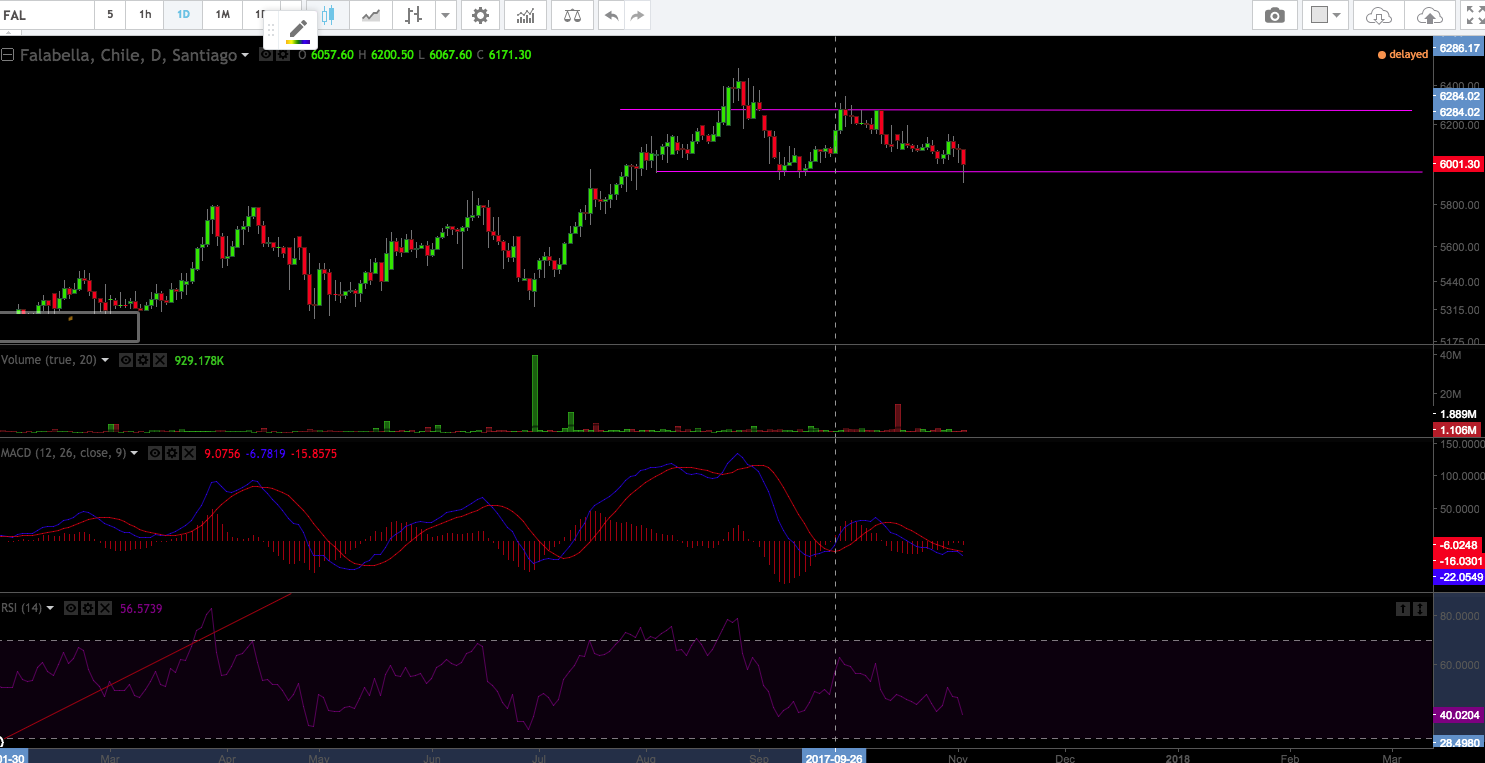
Task: Click the pencil drawing color tool
Action: point(298,30)
